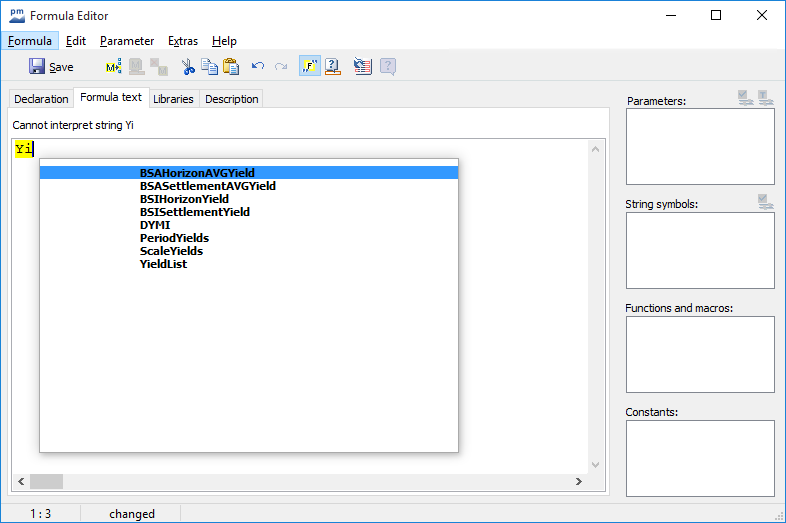Screen dimensions: 786x523
Task: Click the Save toolbar button
Action: click(51, 67)
